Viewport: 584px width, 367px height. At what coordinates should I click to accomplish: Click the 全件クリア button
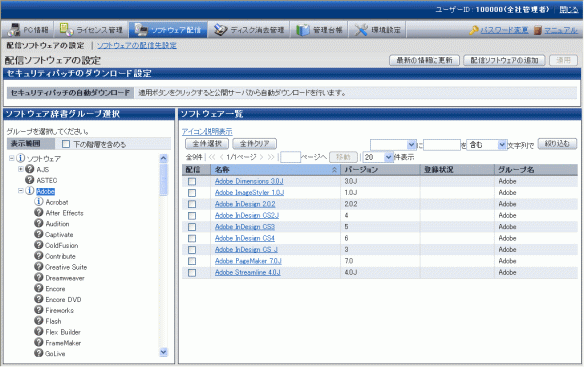coord(254,144)
